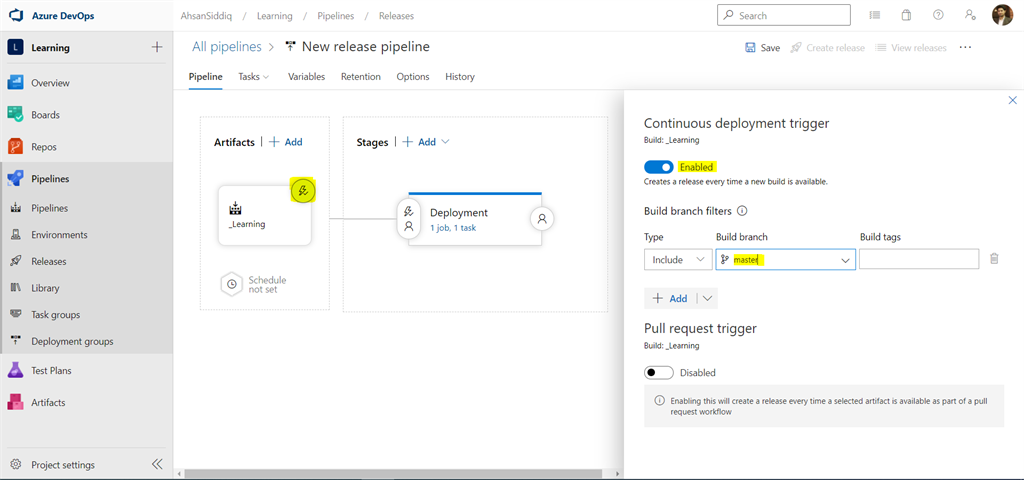Expand the Include type dropdown
The width and height of the screenshot is (1024, 480).
tap(677, 260)
